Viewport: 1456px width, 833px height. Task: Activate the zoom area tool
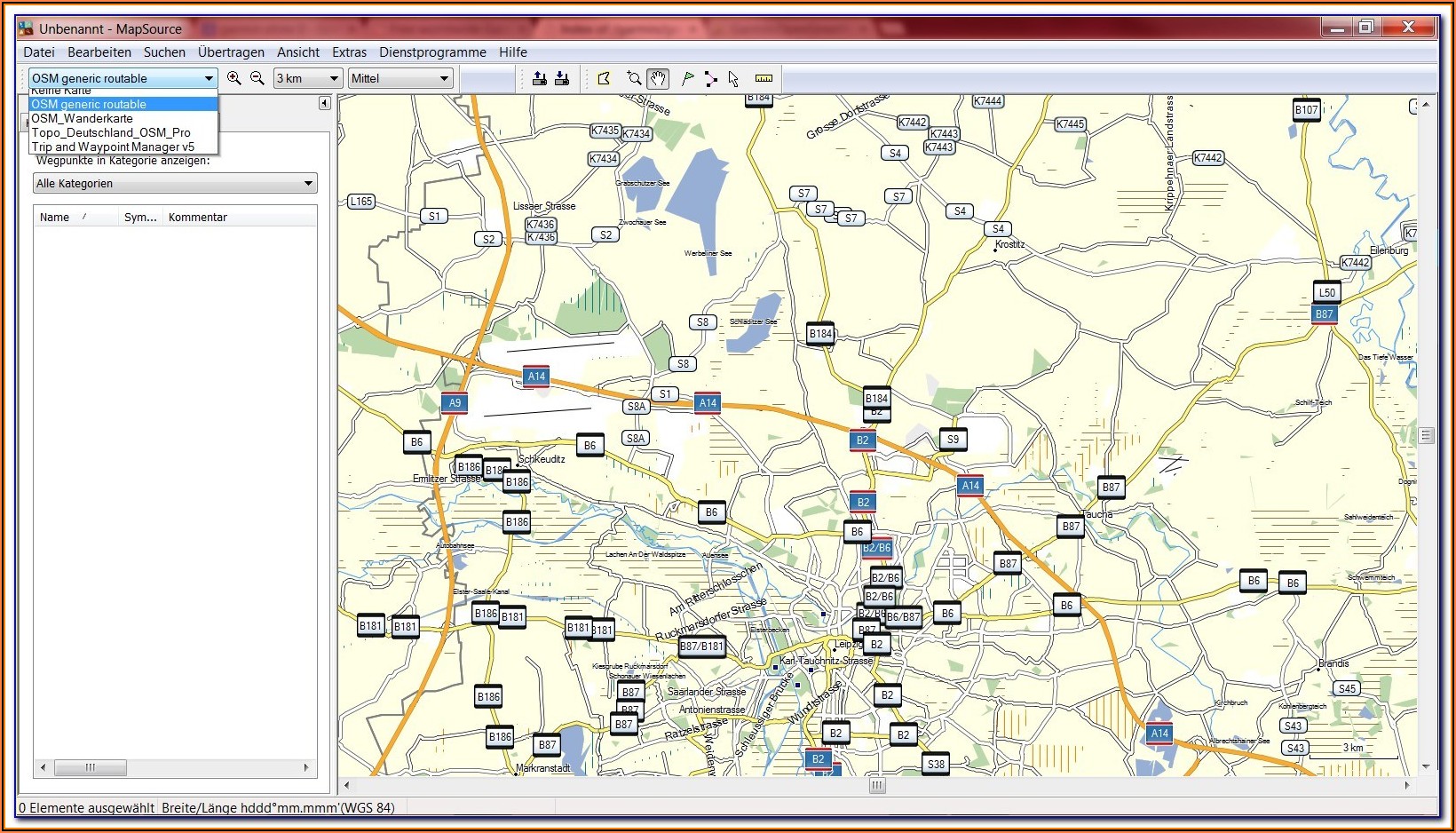click(x=634, y=78)
